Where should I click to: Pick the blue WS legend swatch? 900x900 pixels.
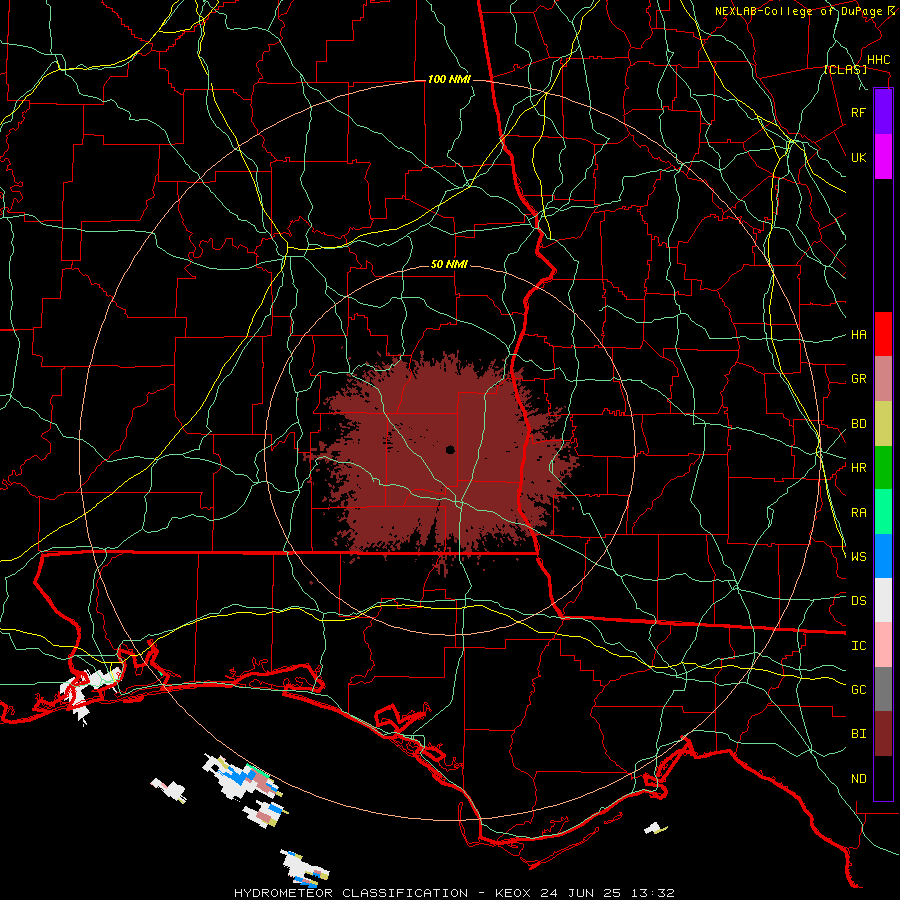pyautogui.click(x=883, y=556)
